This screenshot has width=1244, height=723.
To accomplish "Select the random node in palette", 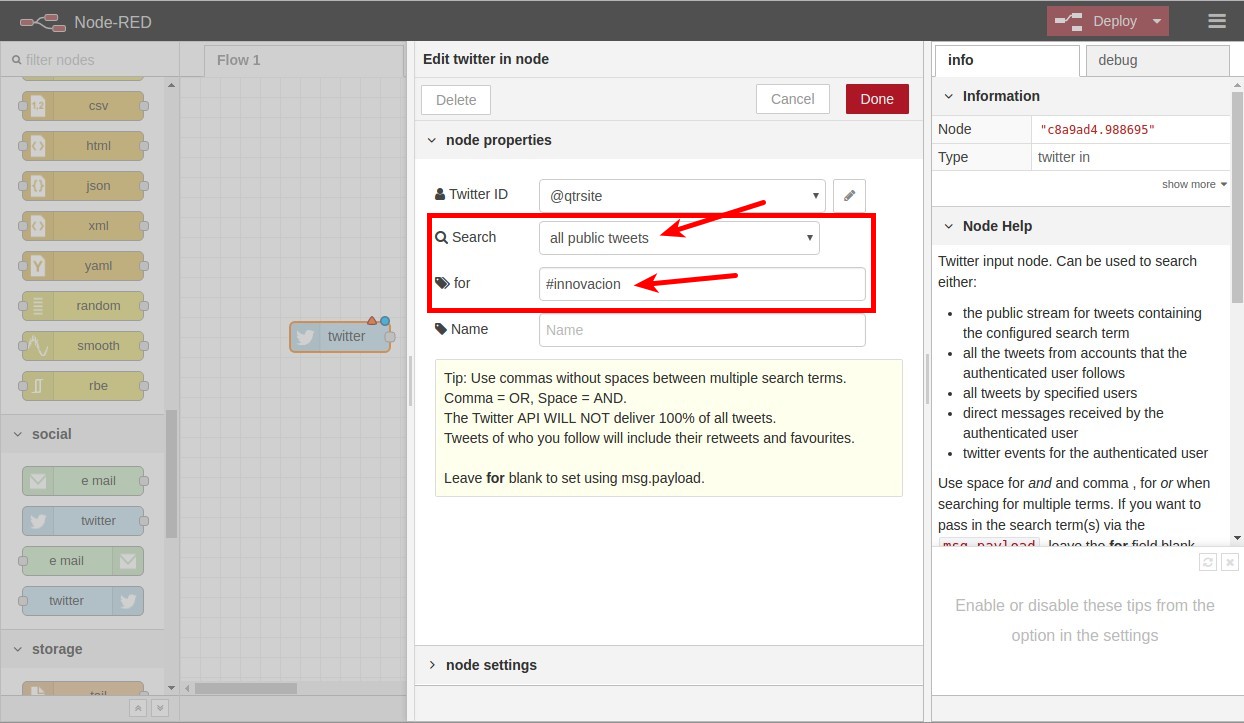I will tap(83, 306).
